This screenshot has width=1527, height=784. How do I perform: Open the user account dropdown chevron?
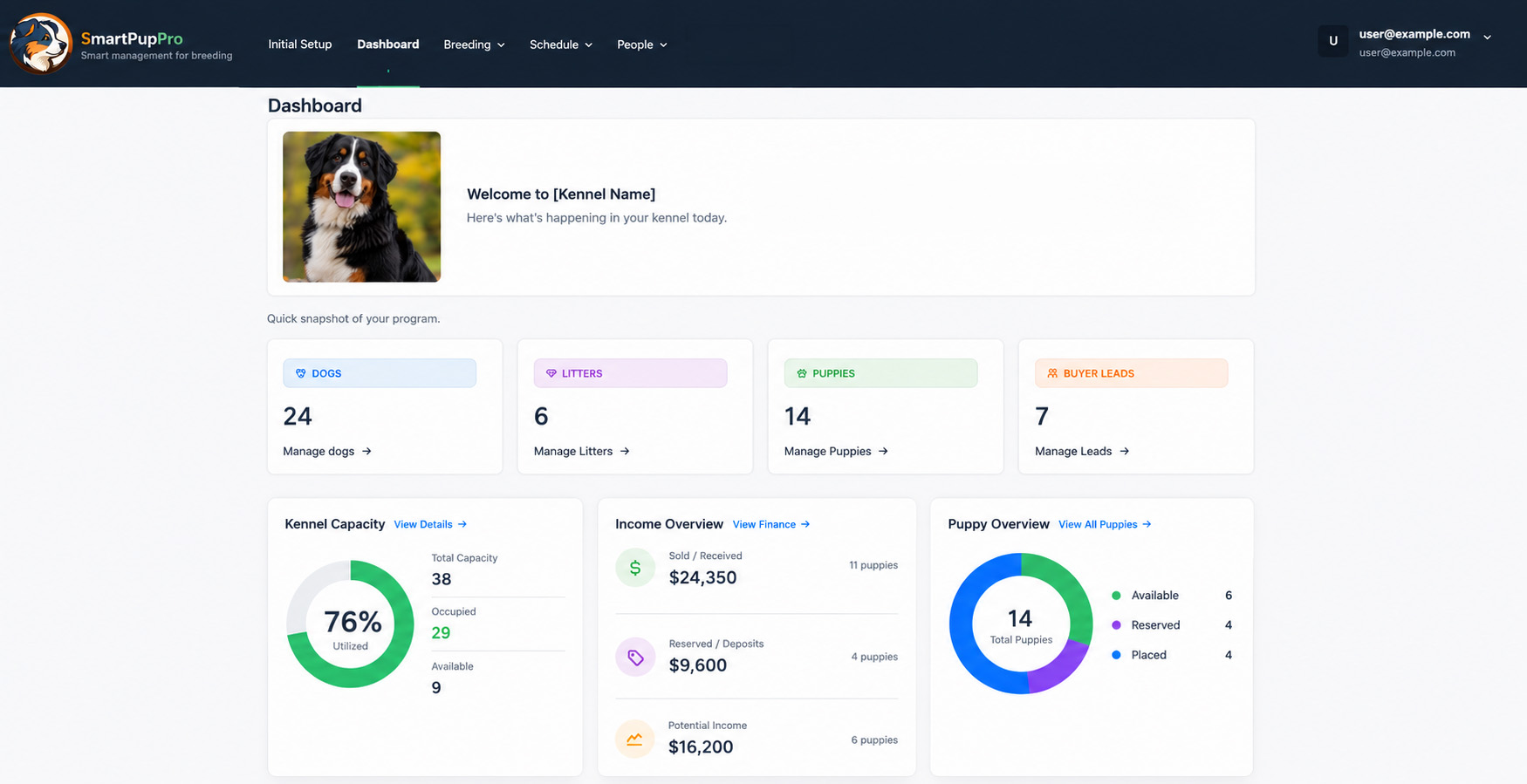[x=1487, y=37]
